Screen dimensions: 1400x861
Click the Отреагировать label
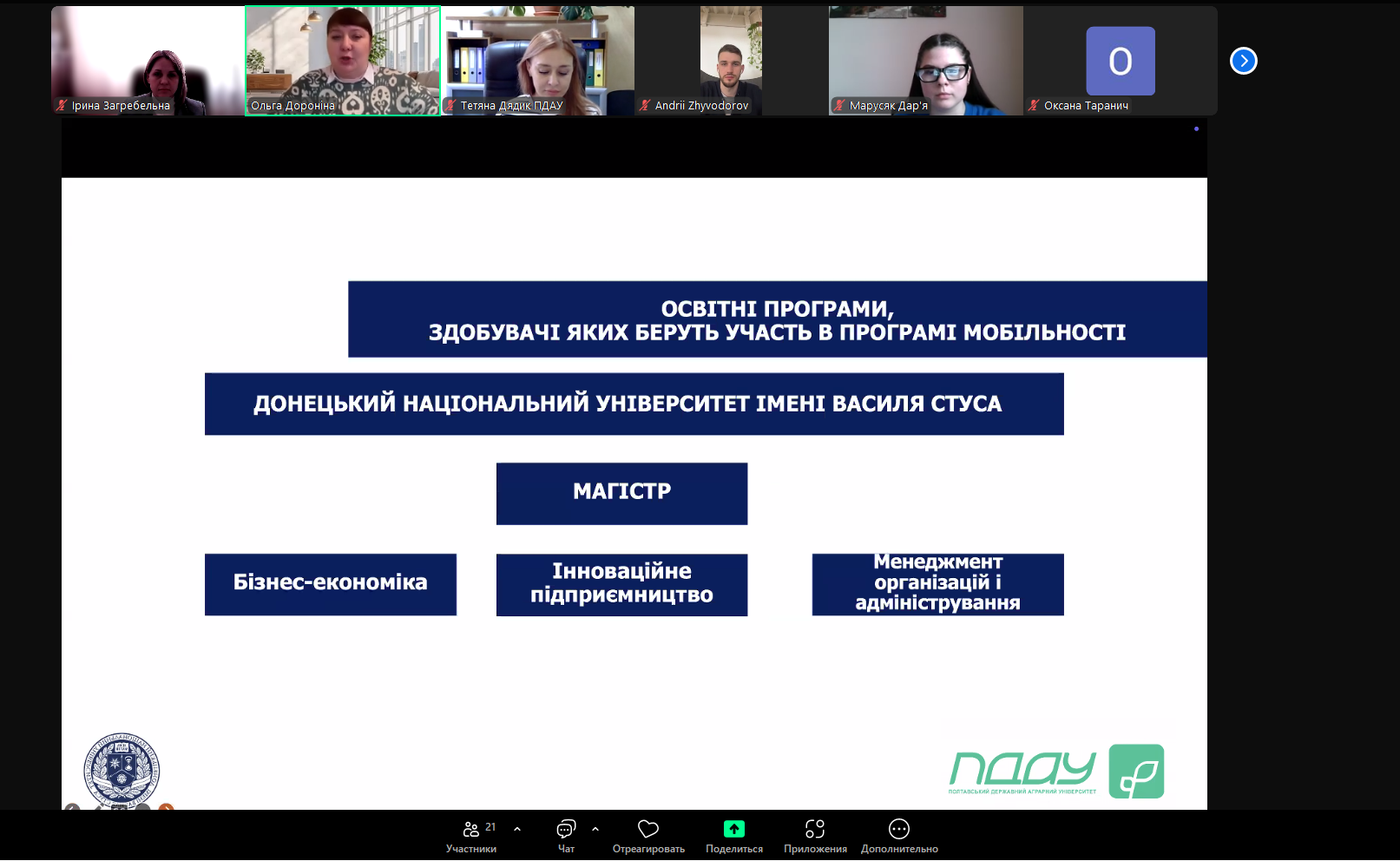pos(648,849)
